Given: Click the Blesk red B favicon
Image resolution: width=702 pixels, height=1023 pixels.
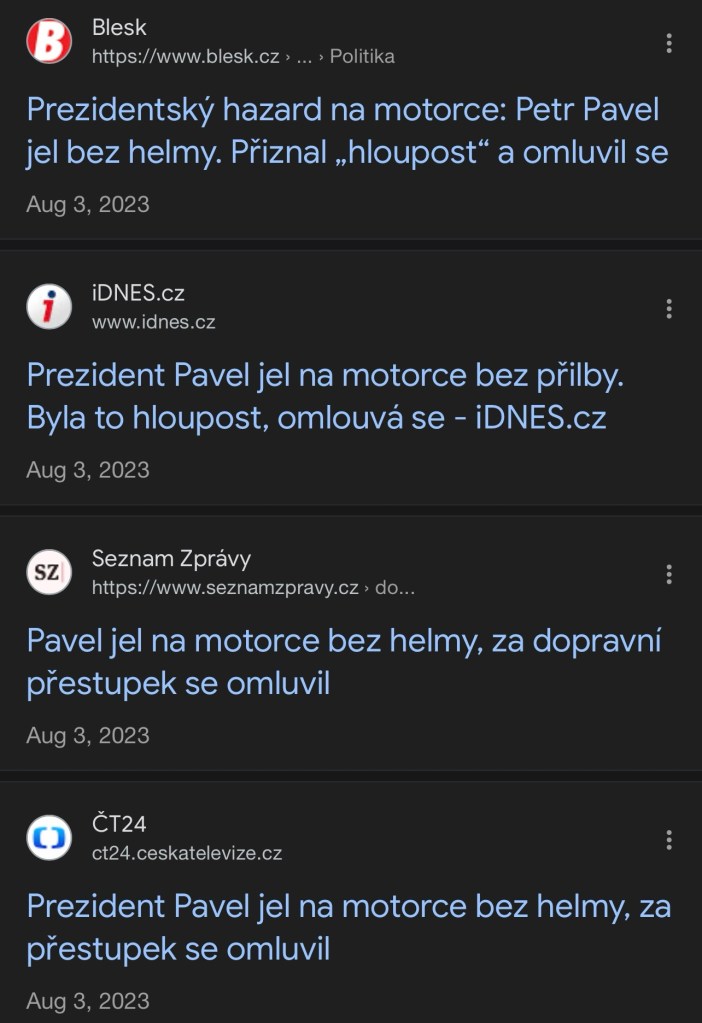Looking at the screenshot, I should pos(49,42).
